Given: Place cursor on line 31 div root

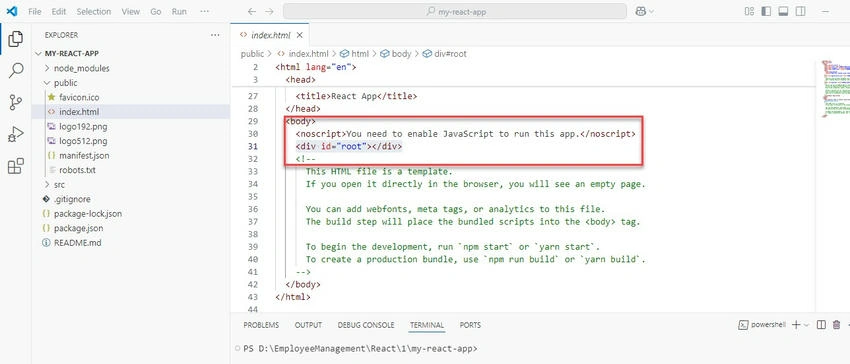Looking at the screenshot, I should 349,146.
